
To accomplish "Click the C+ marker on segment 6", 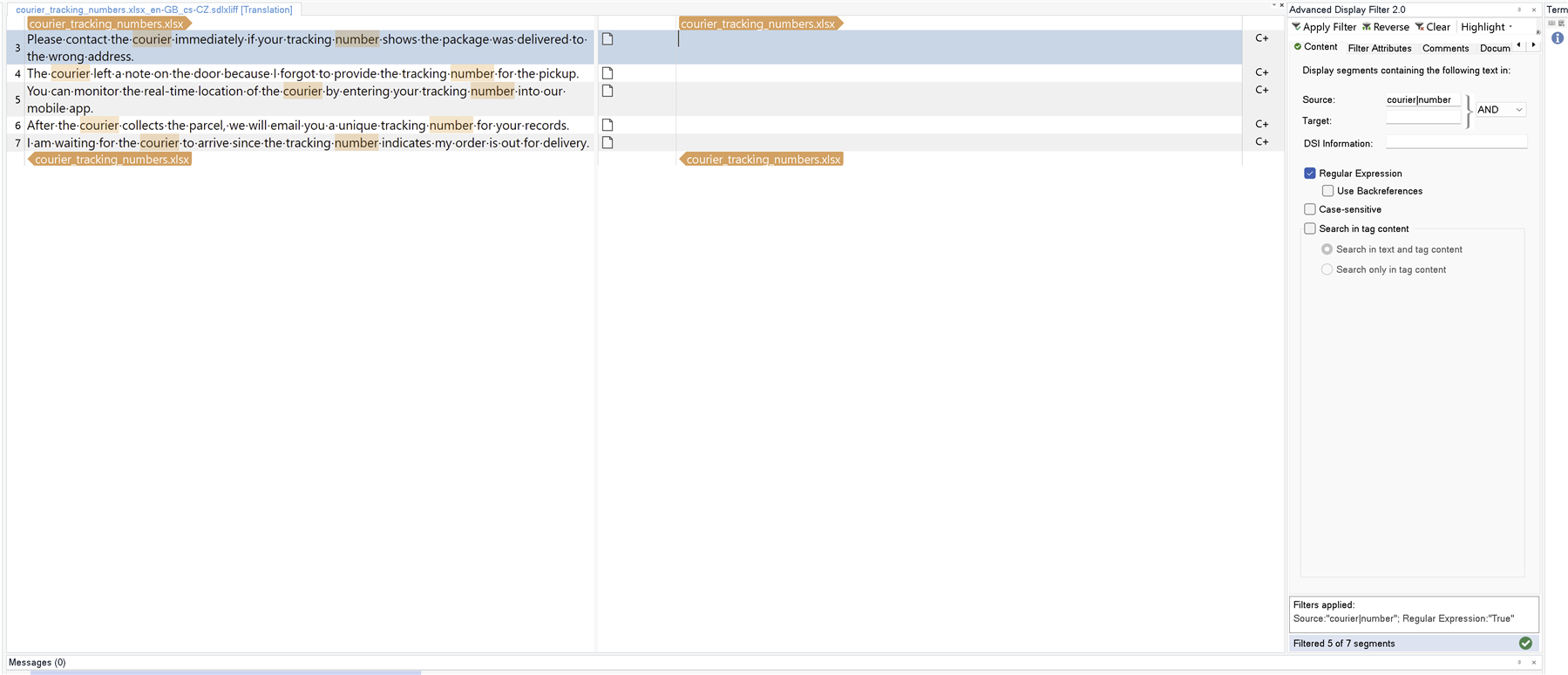I will [x=1261, y=124].
